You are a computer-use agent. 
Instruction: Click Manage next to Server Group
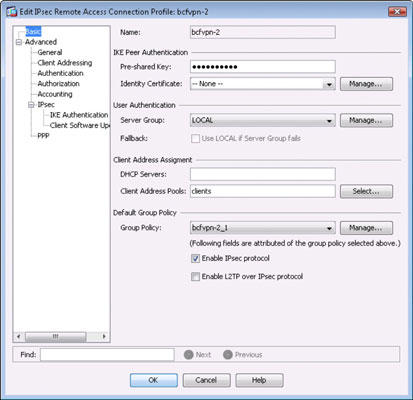[x=366, y=120]
